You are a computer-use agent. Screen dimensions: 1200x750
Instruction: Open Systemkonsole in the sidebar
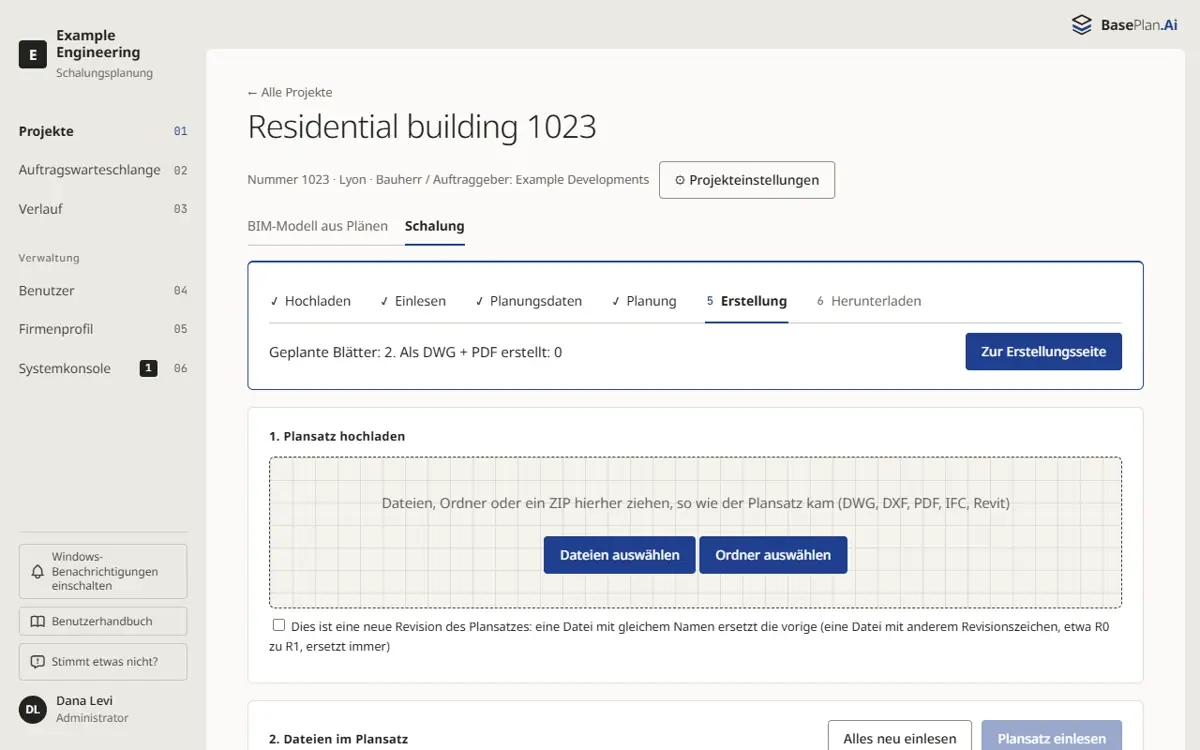pos(103,368)
